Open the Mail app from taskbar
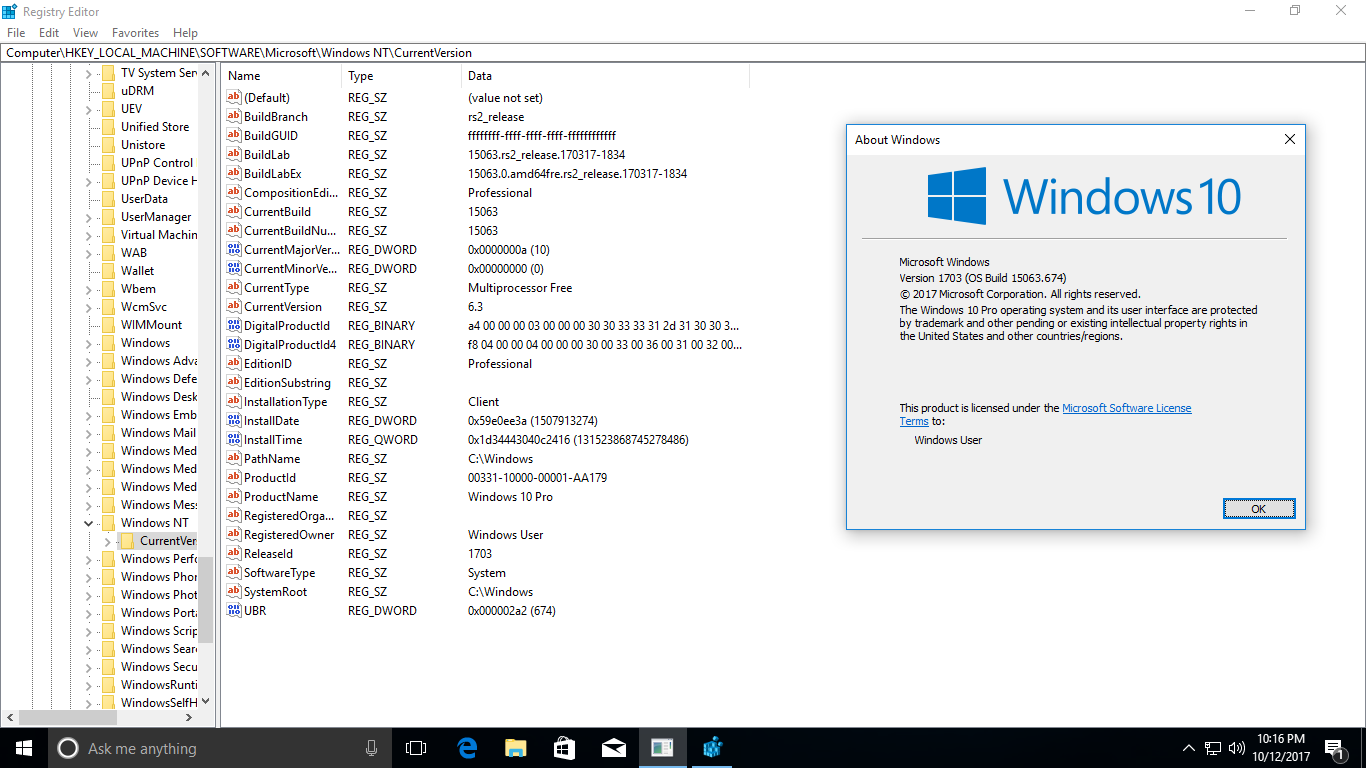This screenshot has width=1366, height=768. [x=613, y=748]
